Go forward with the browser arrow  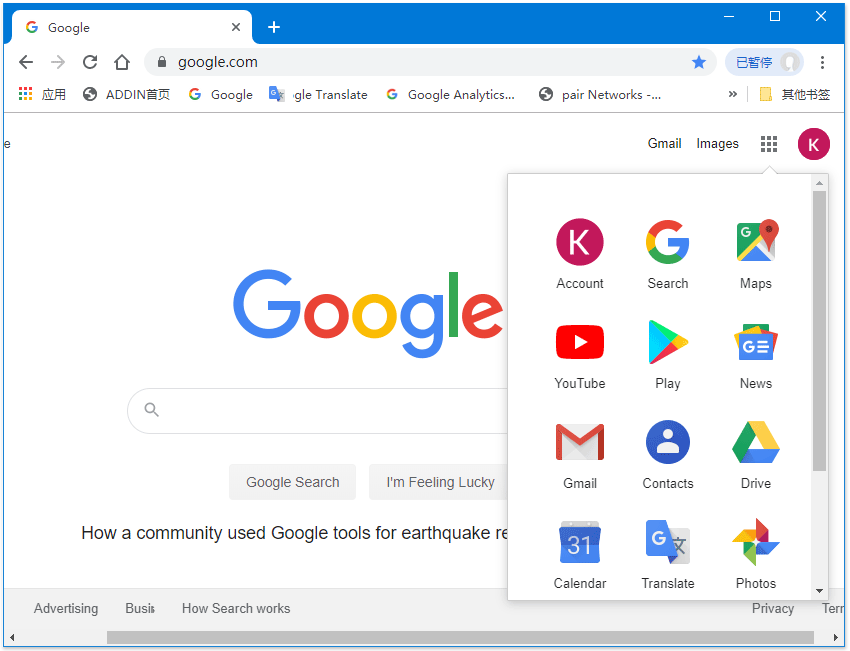pos(57,62)
